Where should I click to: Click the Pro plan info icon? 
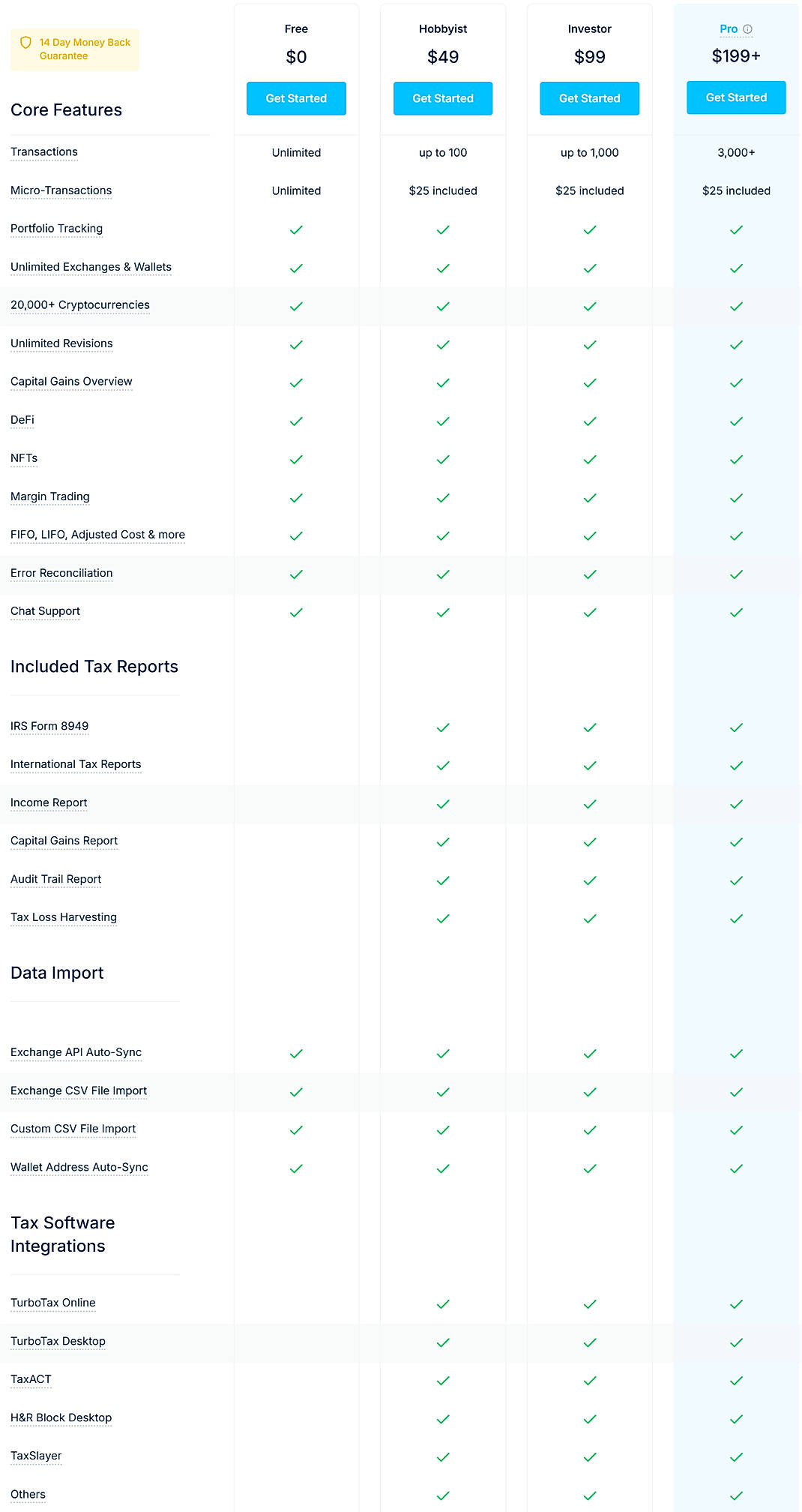point(749,29)
